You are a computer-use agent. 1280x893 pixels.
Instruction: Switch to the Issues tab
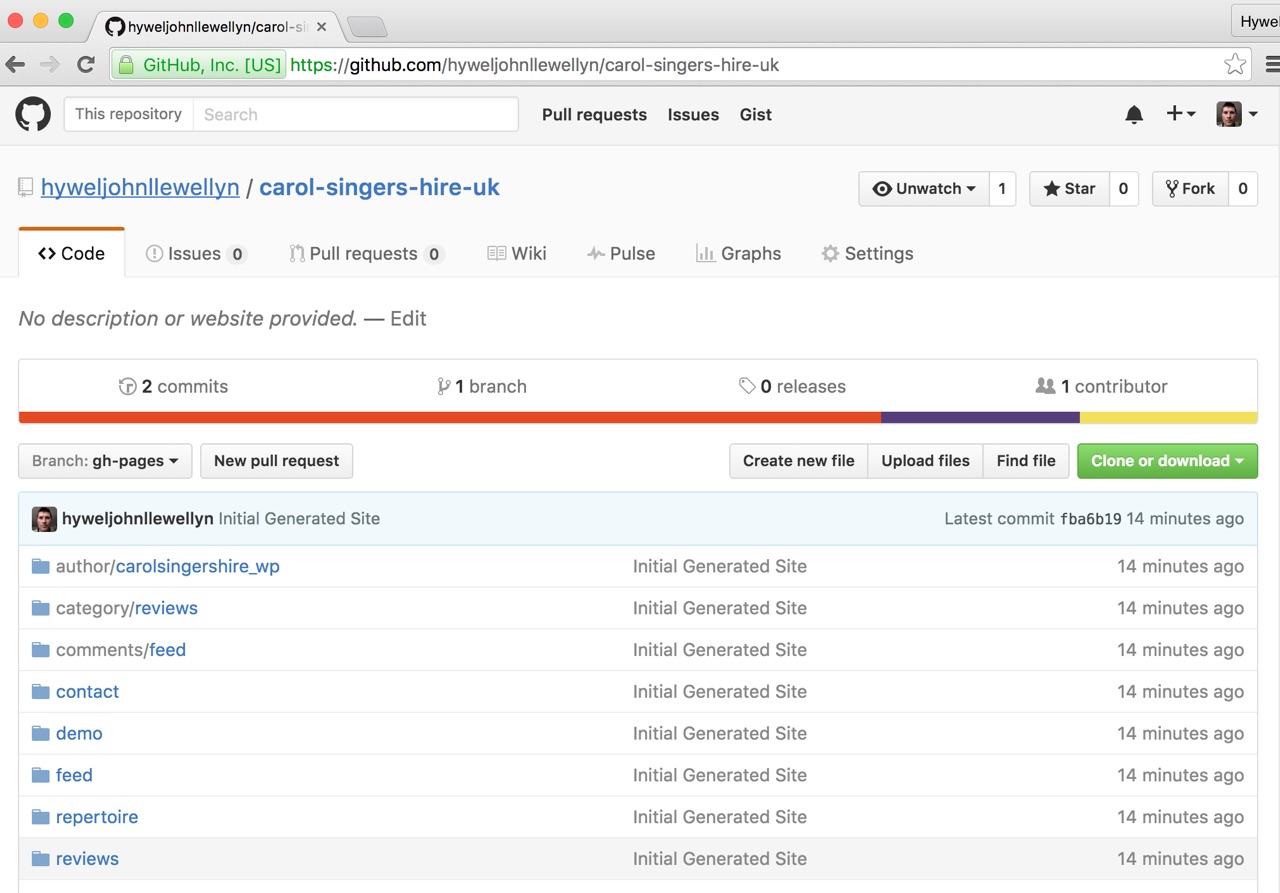(x=196, y=253)
